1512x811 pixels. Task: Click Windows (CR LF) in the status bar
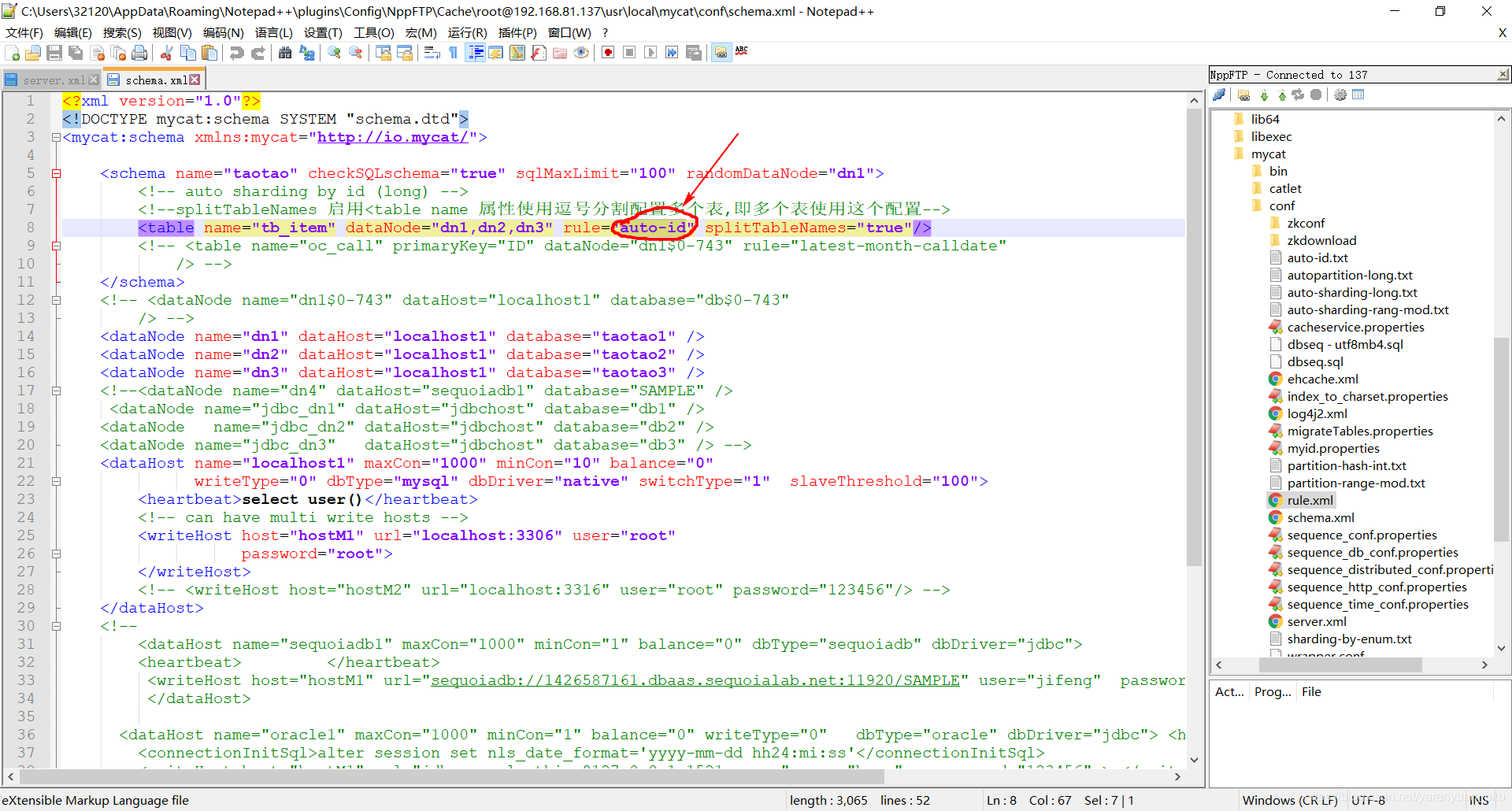coord(1289,800)
